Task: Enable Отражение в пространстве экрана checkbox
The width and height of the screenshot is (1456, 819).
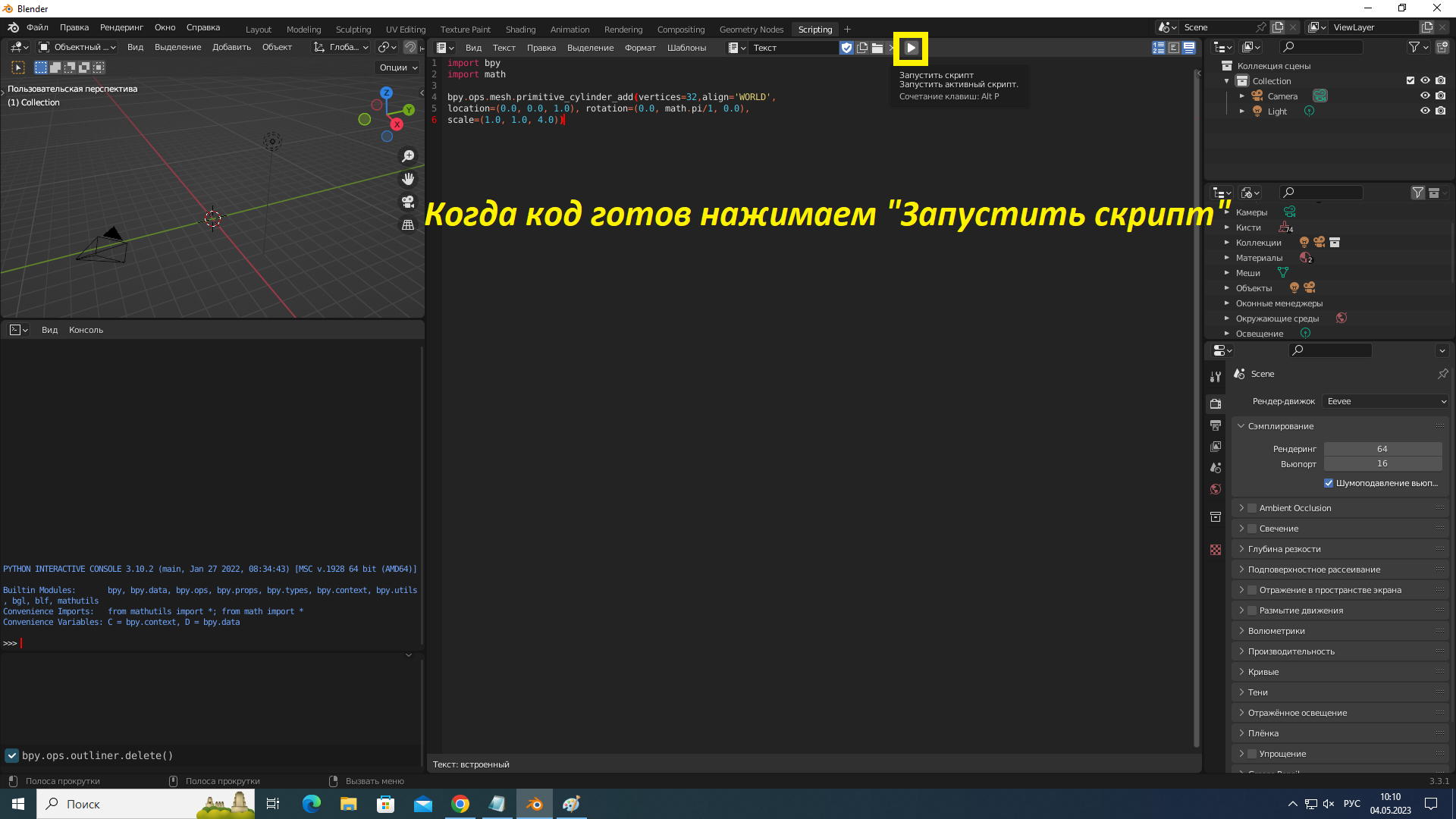Action: coord(1252,590)
